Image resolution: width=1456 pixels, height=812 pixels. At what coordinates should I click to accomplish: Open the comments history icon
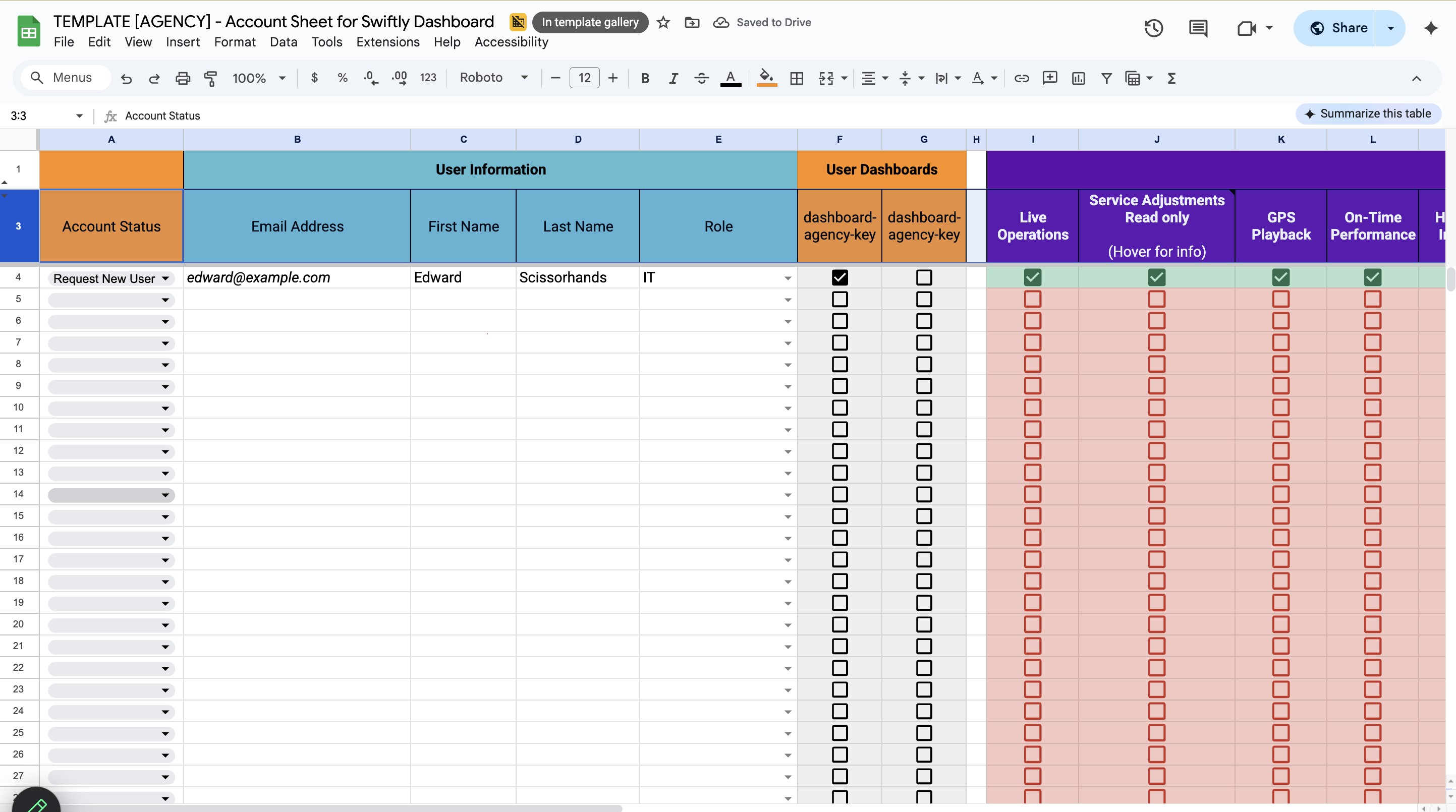[1198, 28]
